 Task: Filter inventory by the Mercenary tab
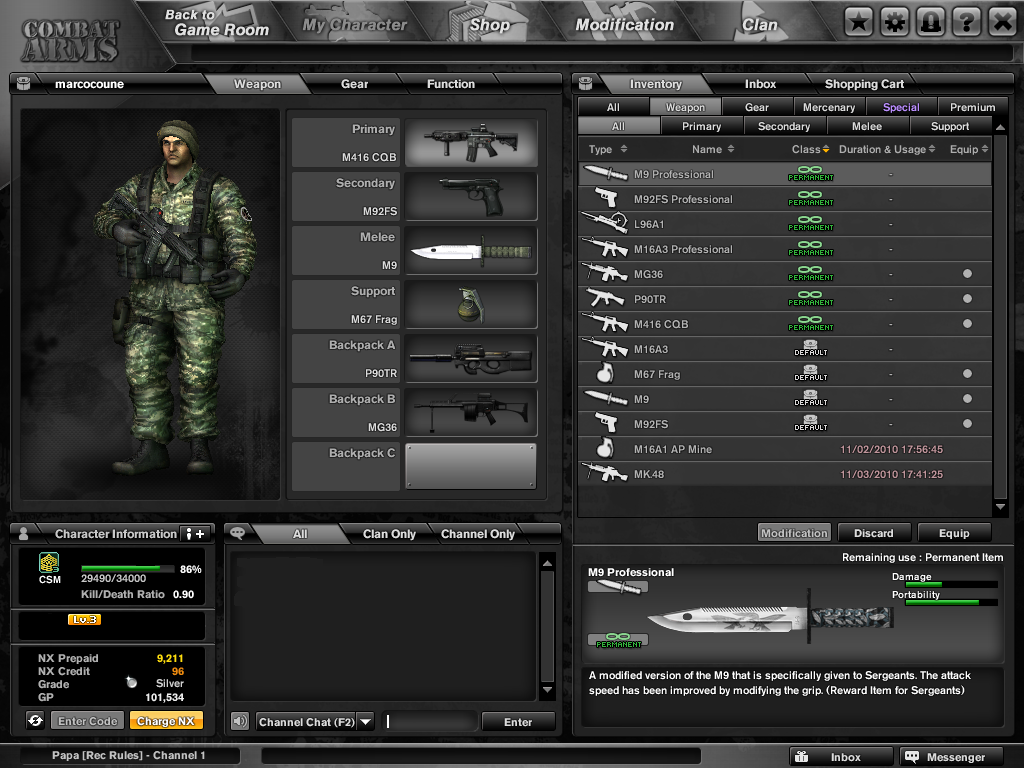tap(829, 107)
